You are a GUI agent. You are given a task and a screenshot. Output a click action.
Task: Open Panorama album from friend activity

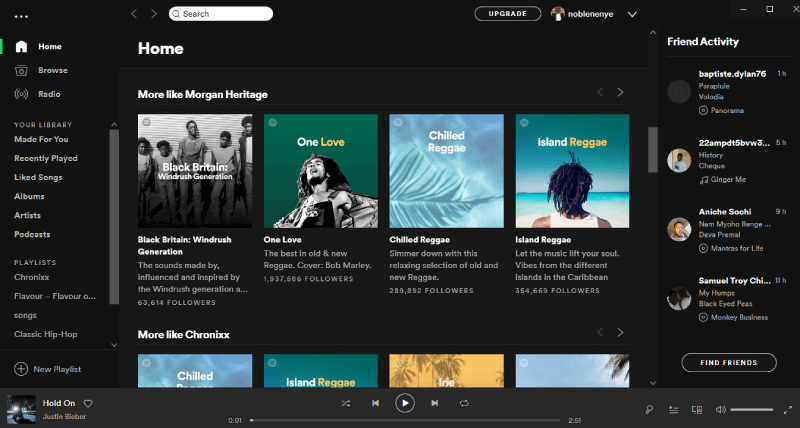coord(727,110)
